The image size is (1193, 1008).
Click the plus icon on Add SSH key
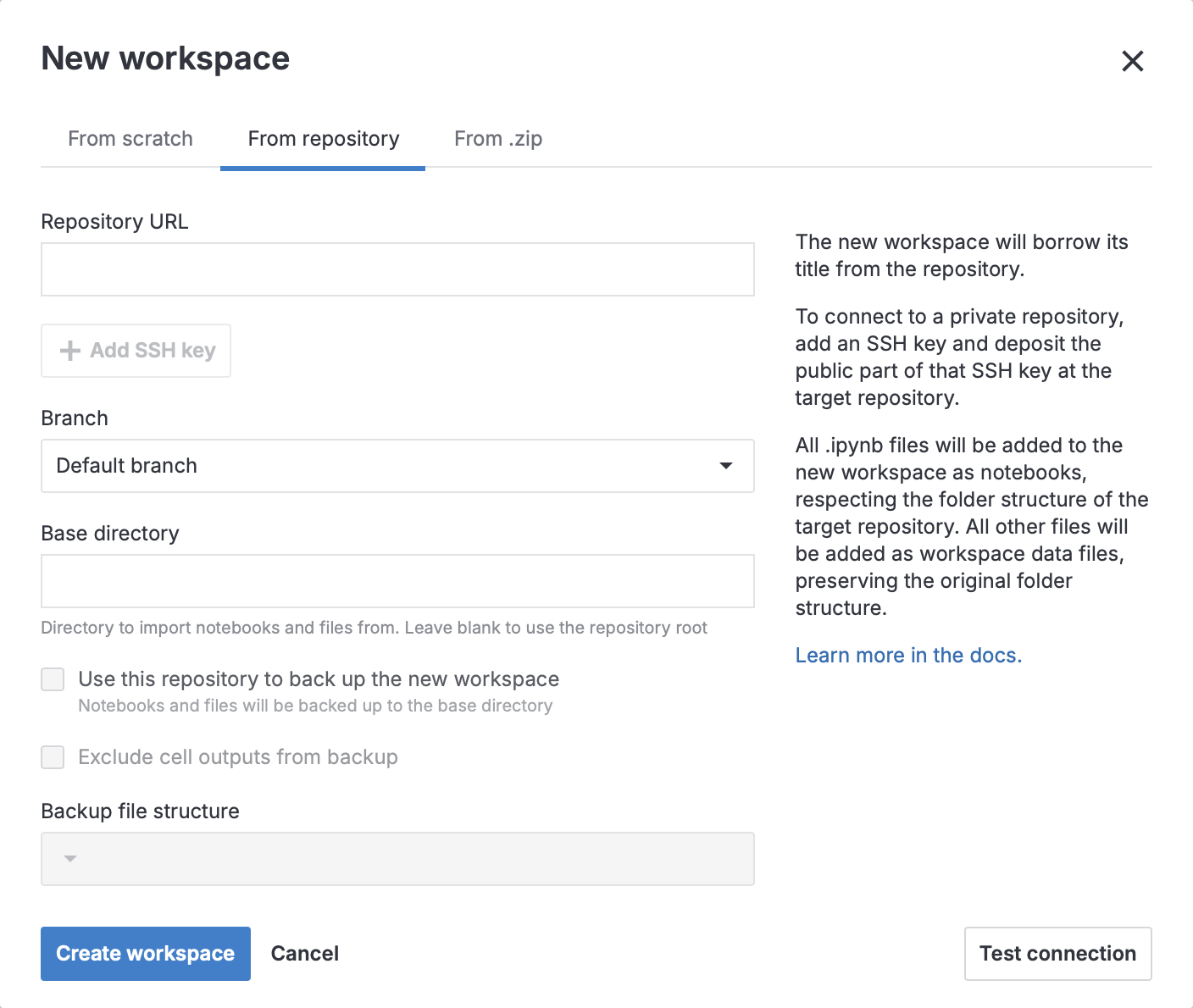point(69,350)
